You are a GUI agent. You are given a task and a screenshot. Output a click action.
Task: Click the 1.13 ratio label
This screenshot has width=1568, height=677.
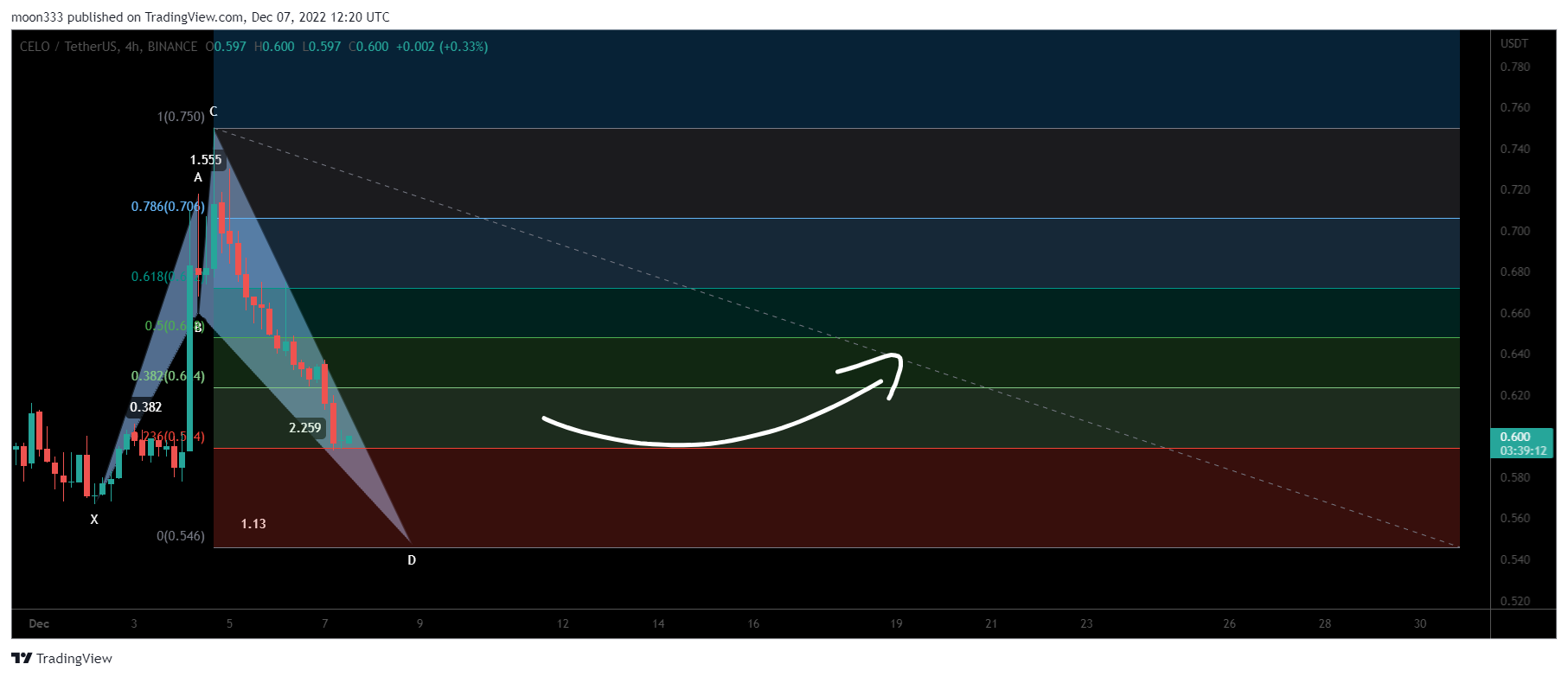(253, 524)
